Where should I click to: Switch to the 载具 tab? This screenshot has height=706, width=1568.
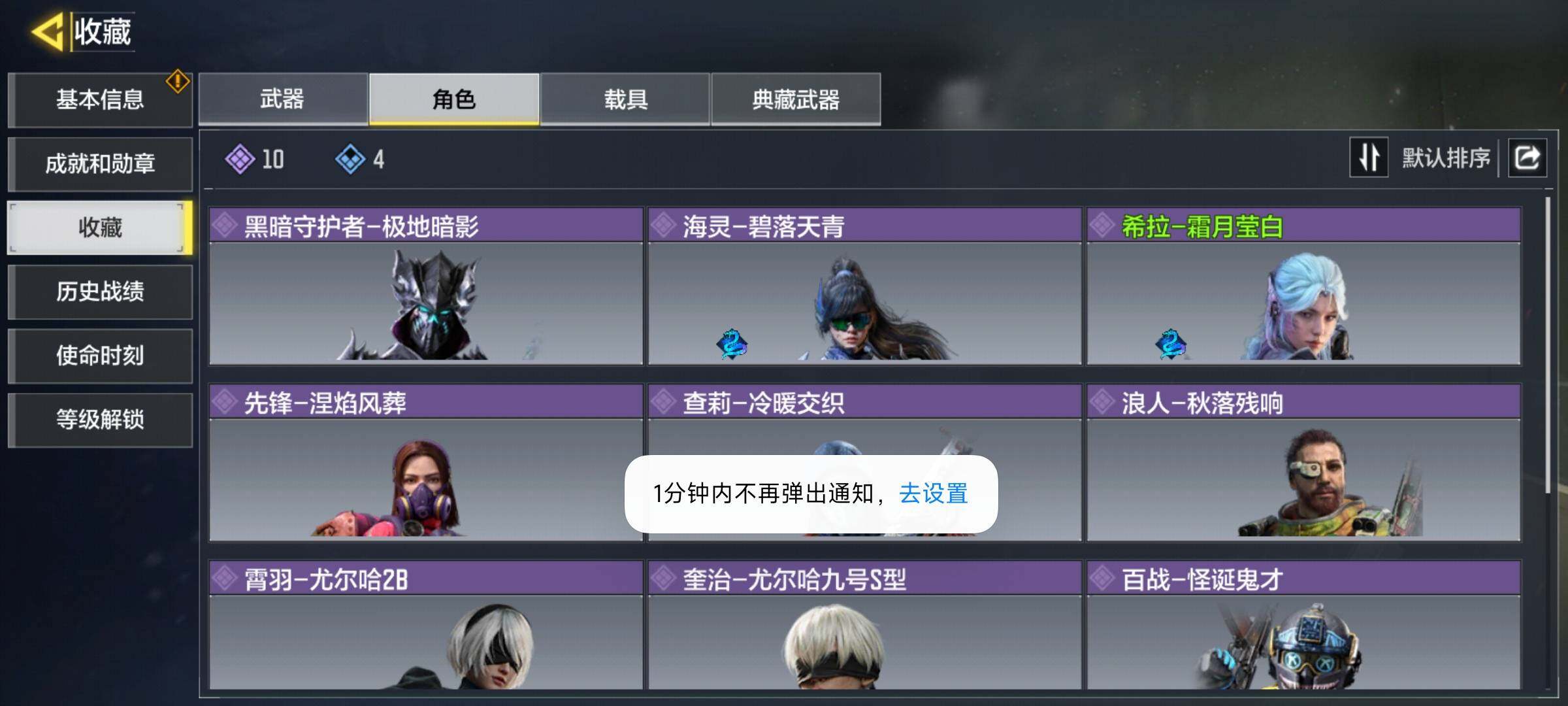coord(625,99)
